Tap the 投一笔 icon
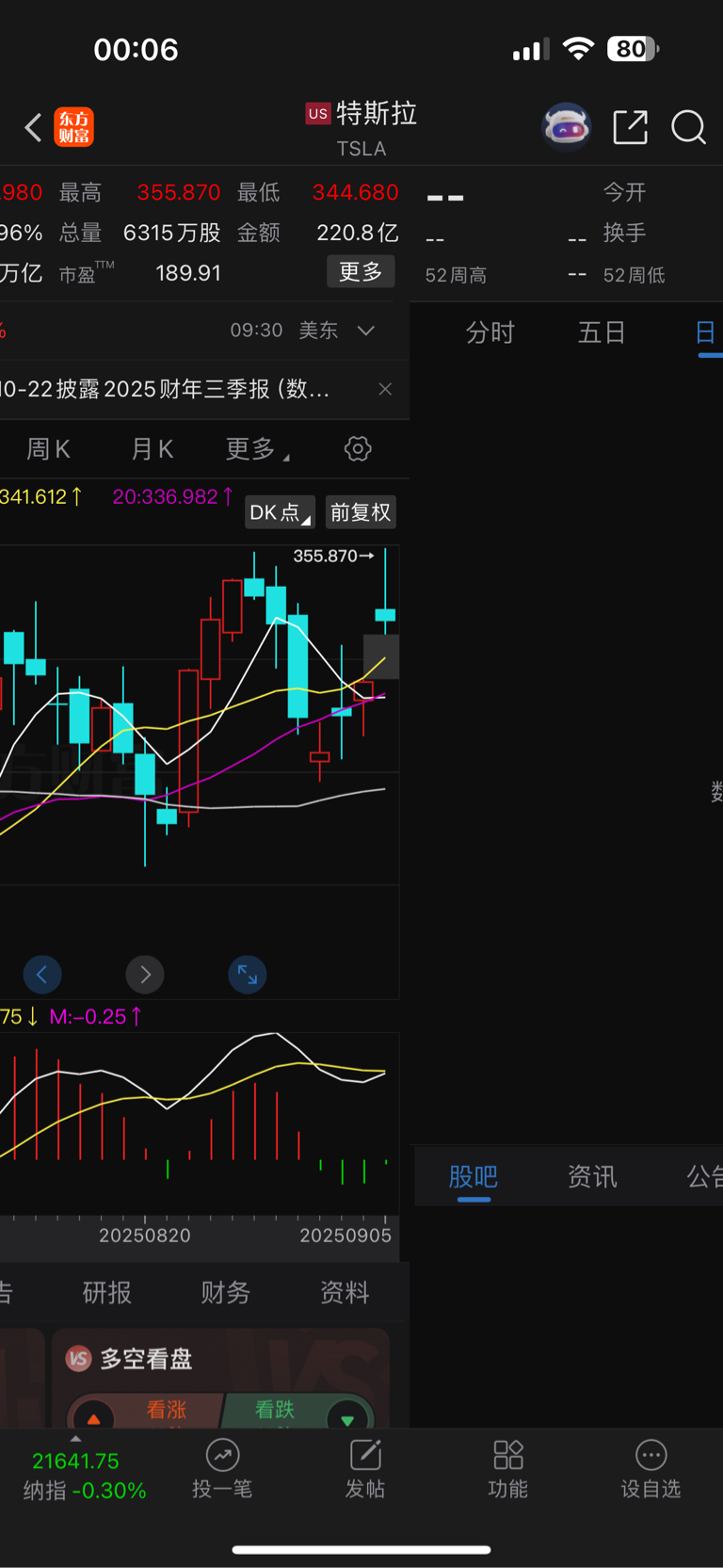 222,1456
